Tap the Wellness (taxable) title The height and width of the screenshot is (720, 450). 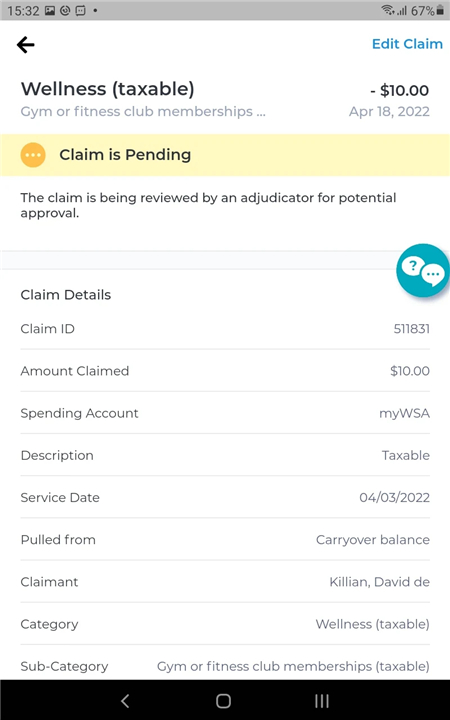point(107,89)
